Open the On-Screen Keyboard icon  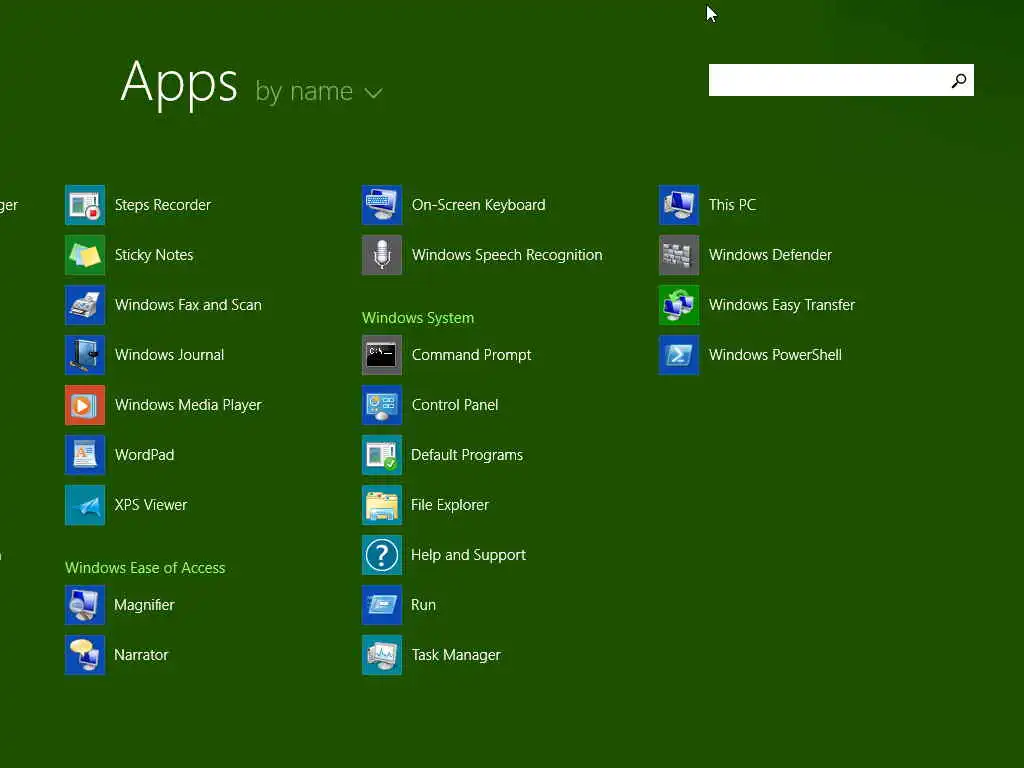pyautogui.click(x=382, y=205)
